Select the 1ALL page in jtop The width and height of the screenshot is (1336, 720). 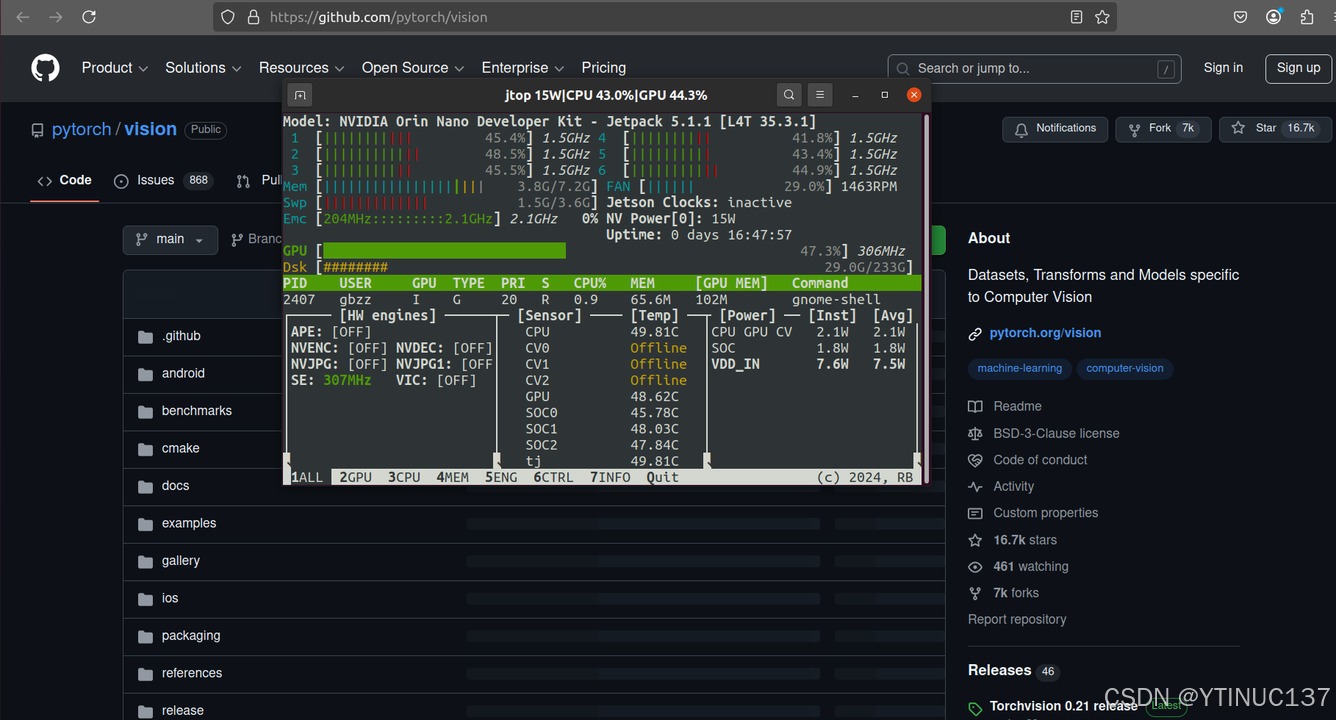[307, 478]
